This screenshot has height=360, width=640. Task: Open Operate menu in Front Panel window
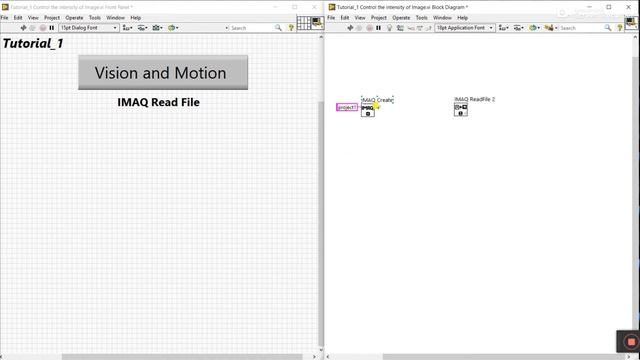74,18
